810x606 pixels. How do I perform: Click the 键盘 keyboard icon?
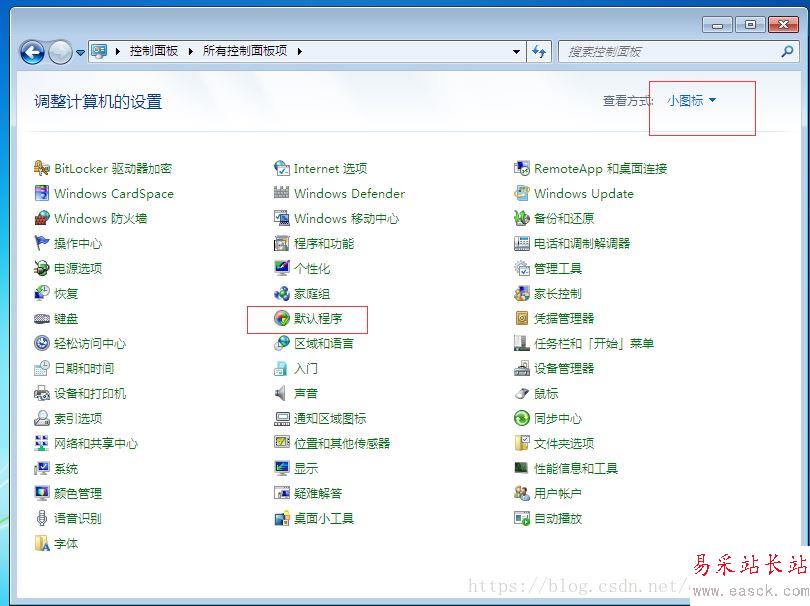point(41,318)
